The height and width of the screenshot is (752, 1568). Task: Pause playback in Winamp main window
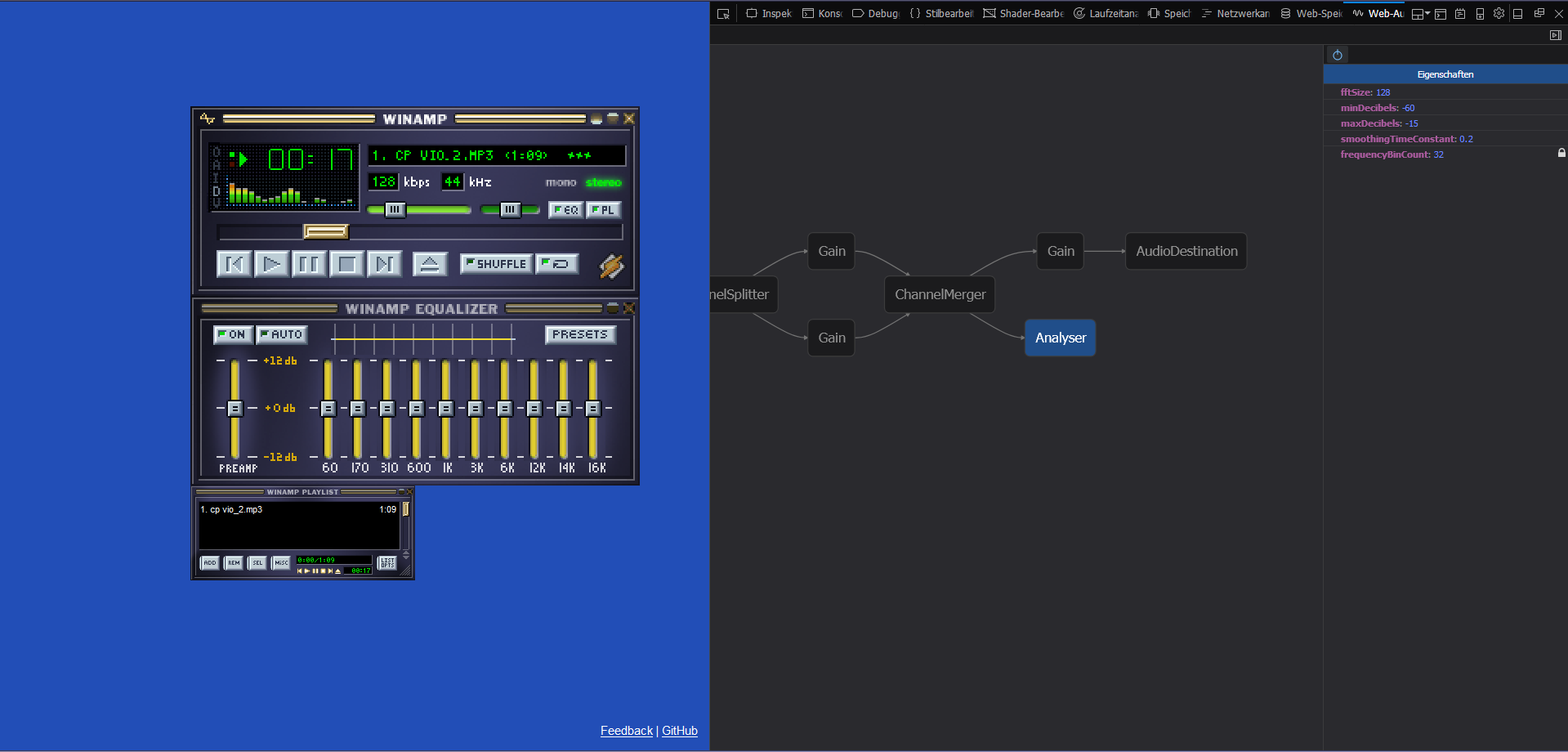(x=309, y=264)
